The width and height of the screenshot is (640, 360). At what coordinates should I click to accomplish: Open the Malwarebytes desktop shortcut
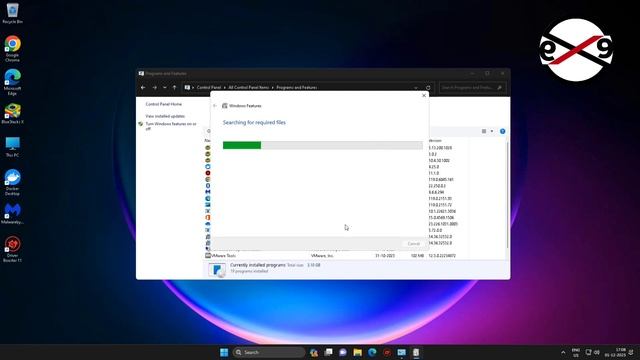tap(12, 213)
